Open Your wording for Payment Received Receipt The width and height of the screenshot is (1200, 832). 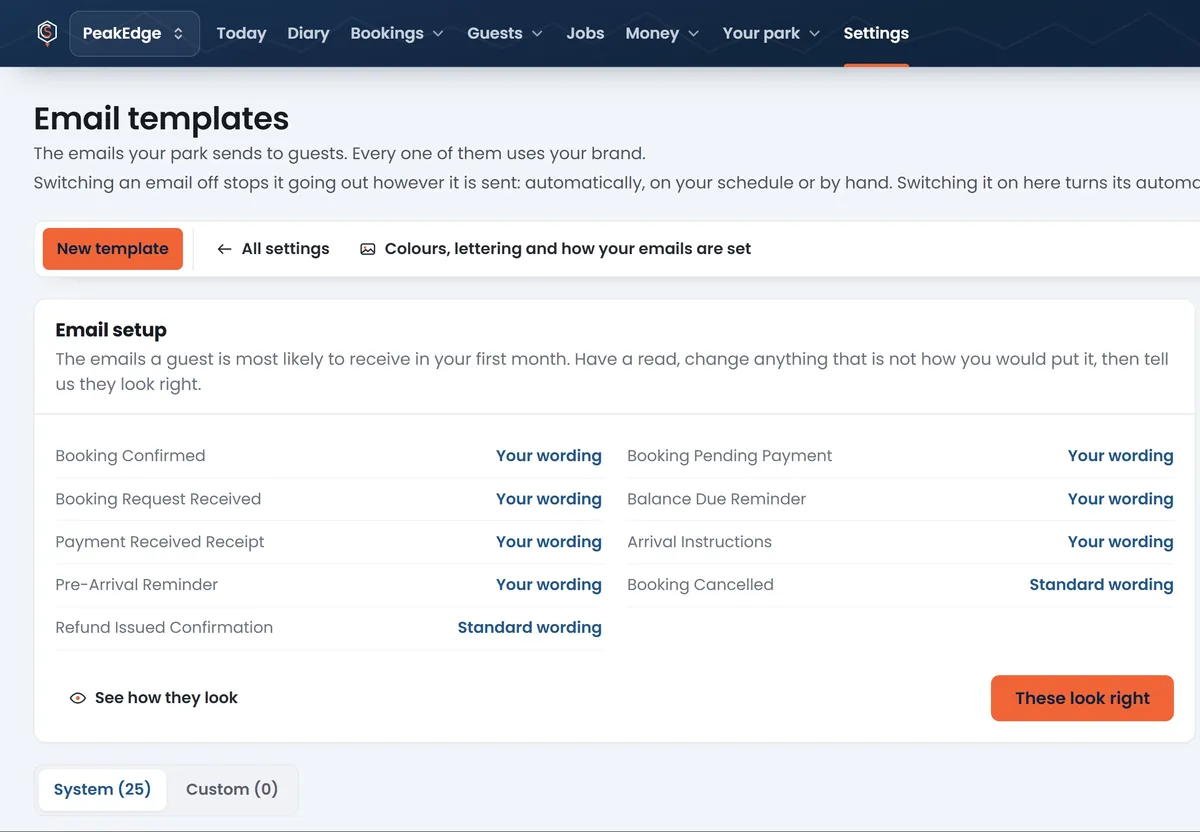tap(549, 542)
